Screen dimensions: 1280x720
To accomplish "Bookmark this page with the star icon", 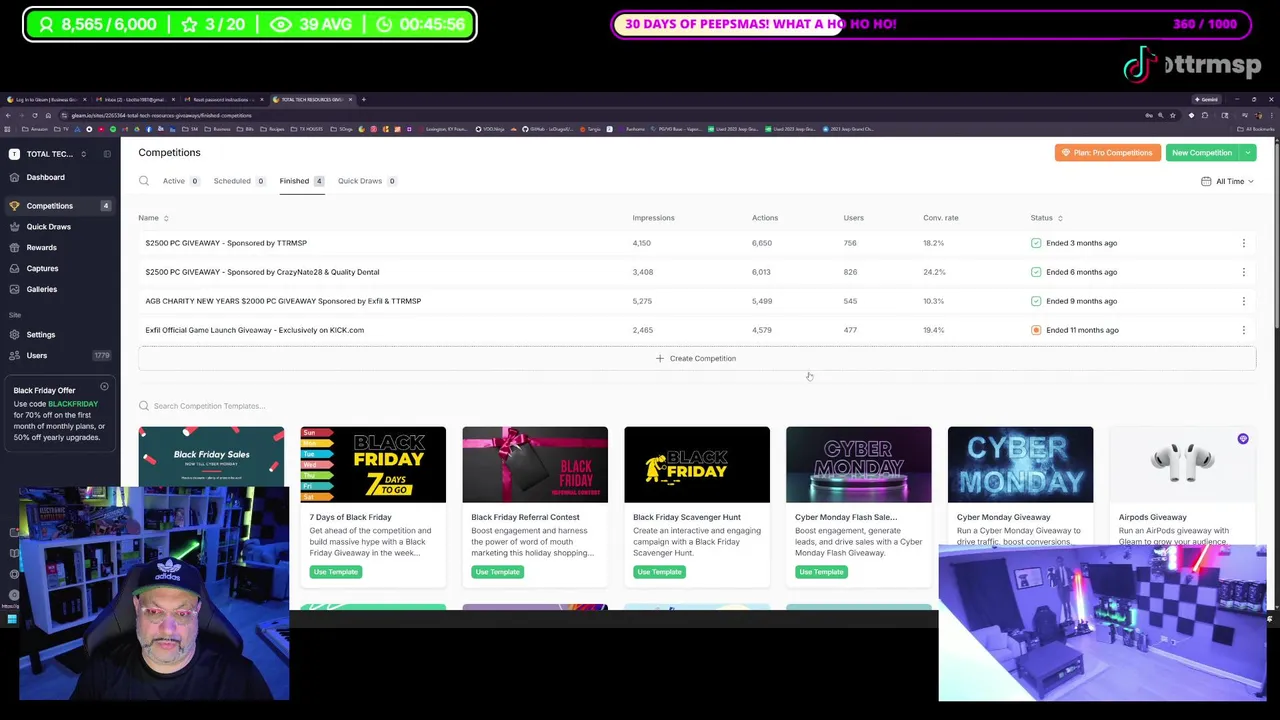I will pos(1173,115).
